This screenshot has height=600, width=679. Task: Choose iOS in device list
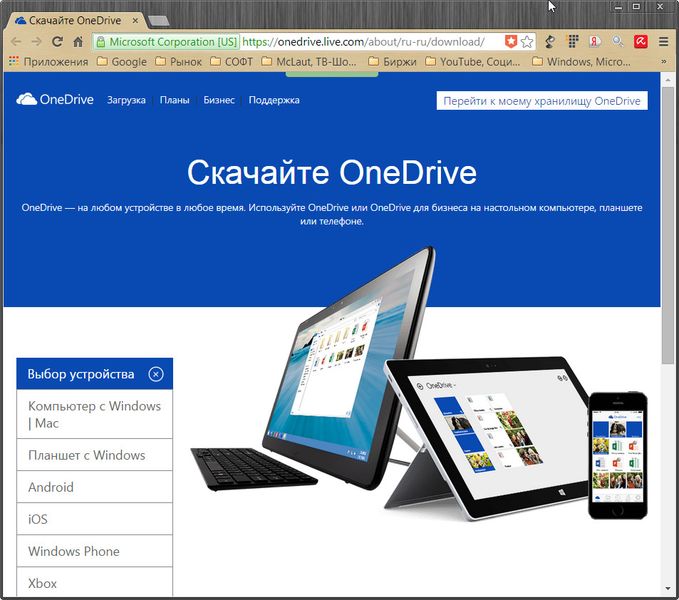click(x=94, y=519)
